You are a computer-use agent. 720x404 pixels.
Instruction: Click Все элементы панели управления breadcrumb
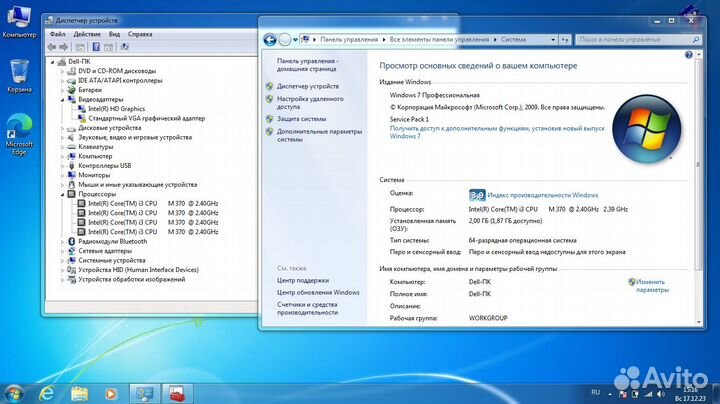[439, 39]
